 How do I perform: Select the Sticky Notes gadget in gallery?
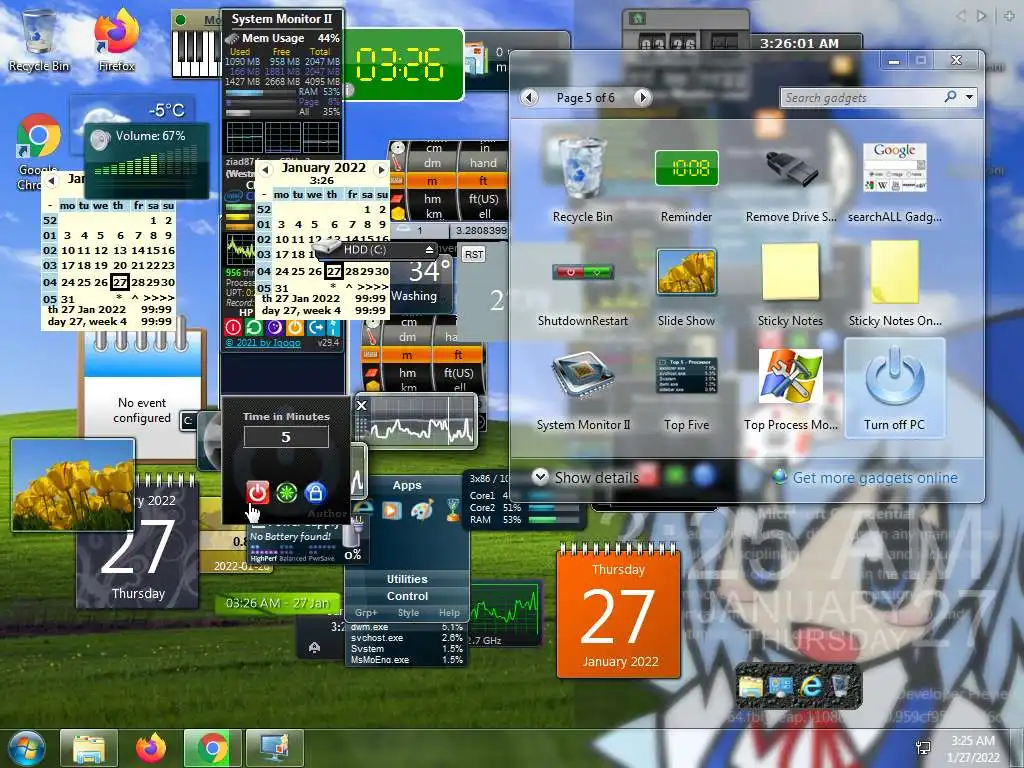(790, 284)
